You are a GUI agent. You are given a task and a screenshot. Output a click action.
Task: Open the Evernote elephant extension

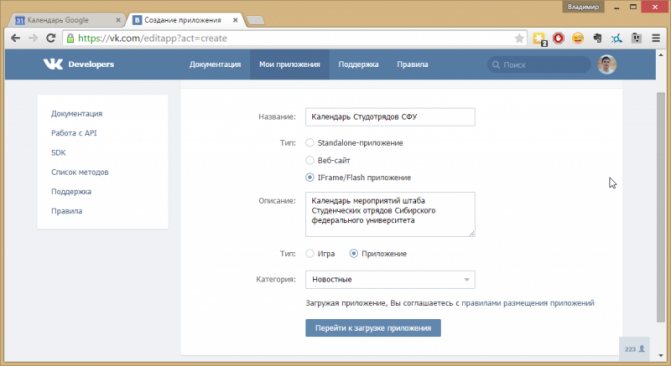(597, 38)
